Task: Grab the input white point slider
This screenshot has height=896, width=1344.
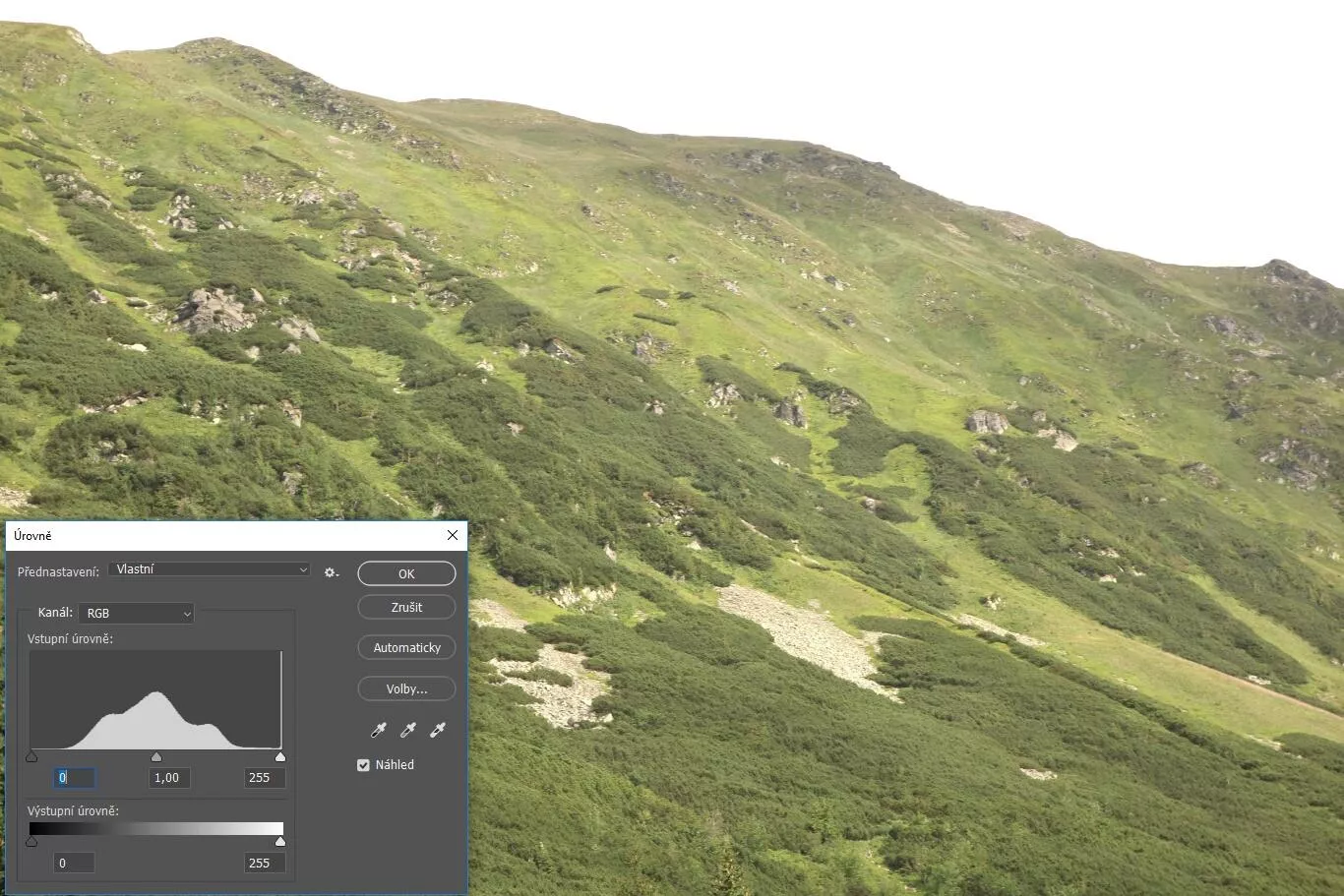Action: [280, 756]
